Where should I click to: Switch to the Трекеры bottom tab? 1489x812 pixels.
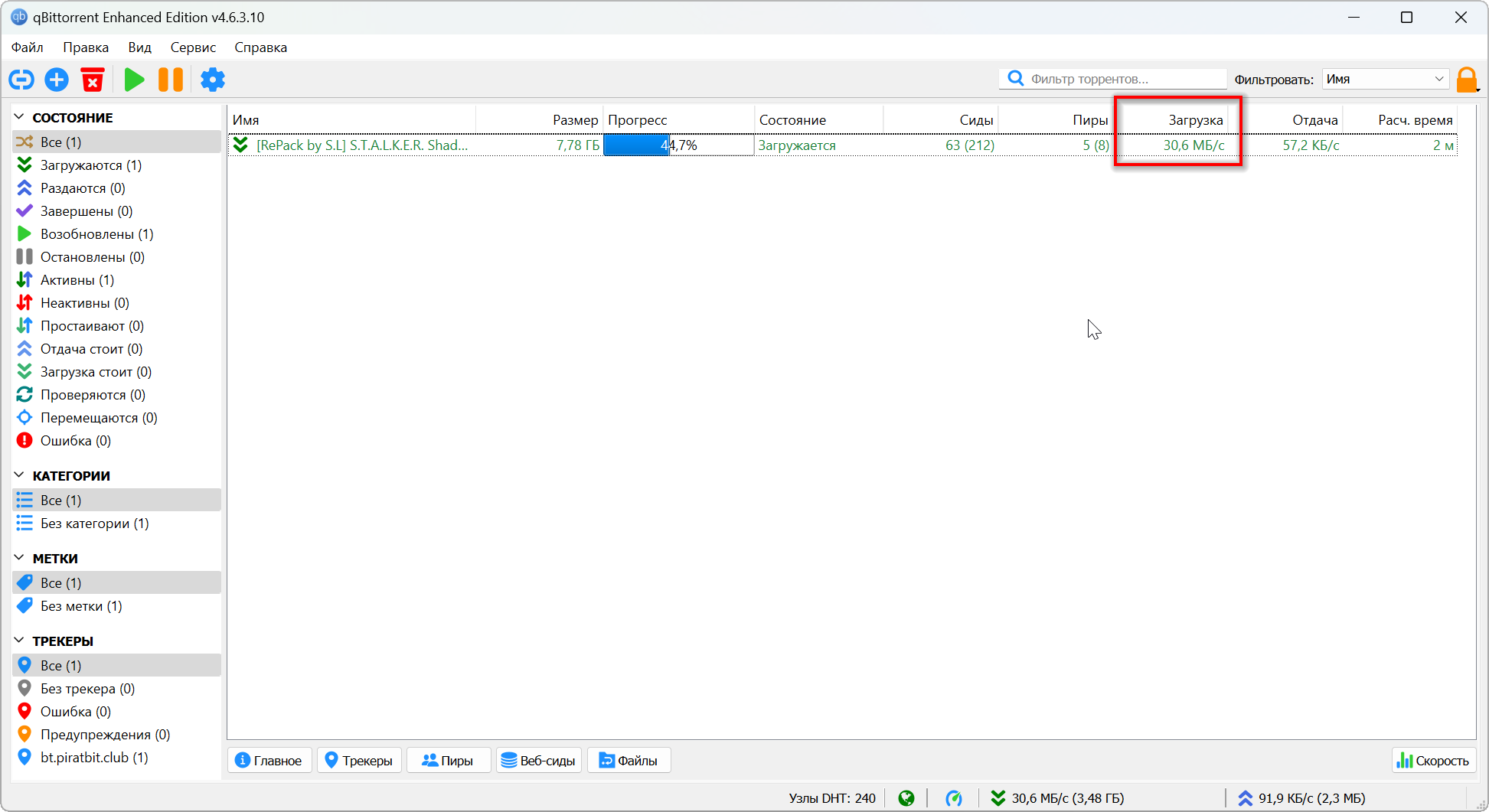click(359, 760)
